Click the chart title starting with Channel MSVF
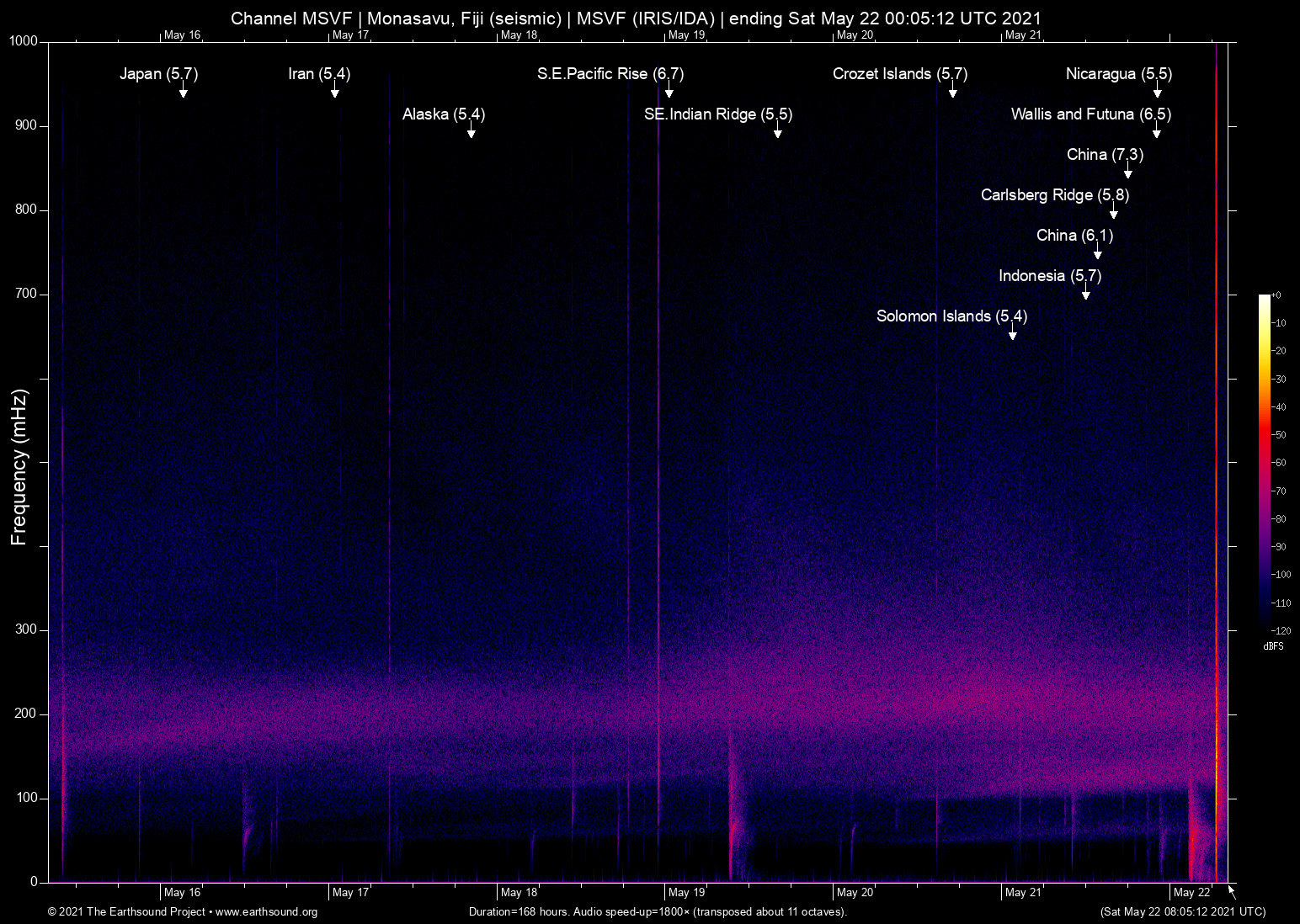Viewport: 1300px width, 924px height. pyautogui.click(x=636, y=19)
